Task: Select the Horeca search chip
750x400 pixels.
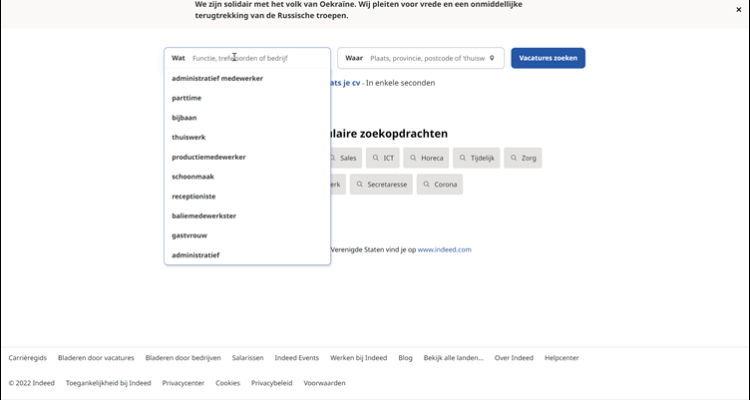Action: (426, 158)
